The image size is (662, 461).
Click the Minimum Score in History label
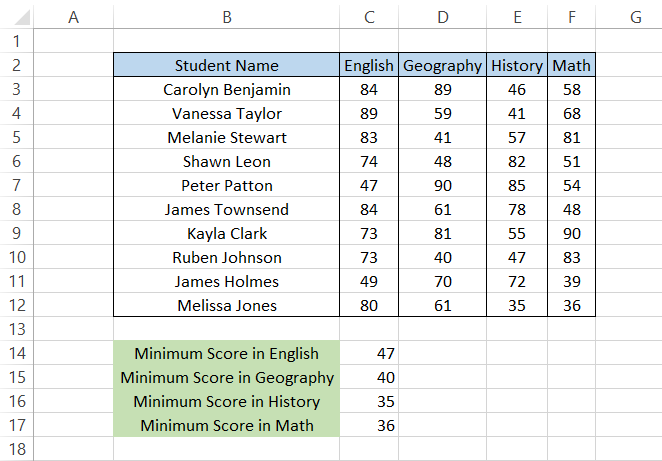click(x=227, y=402)
